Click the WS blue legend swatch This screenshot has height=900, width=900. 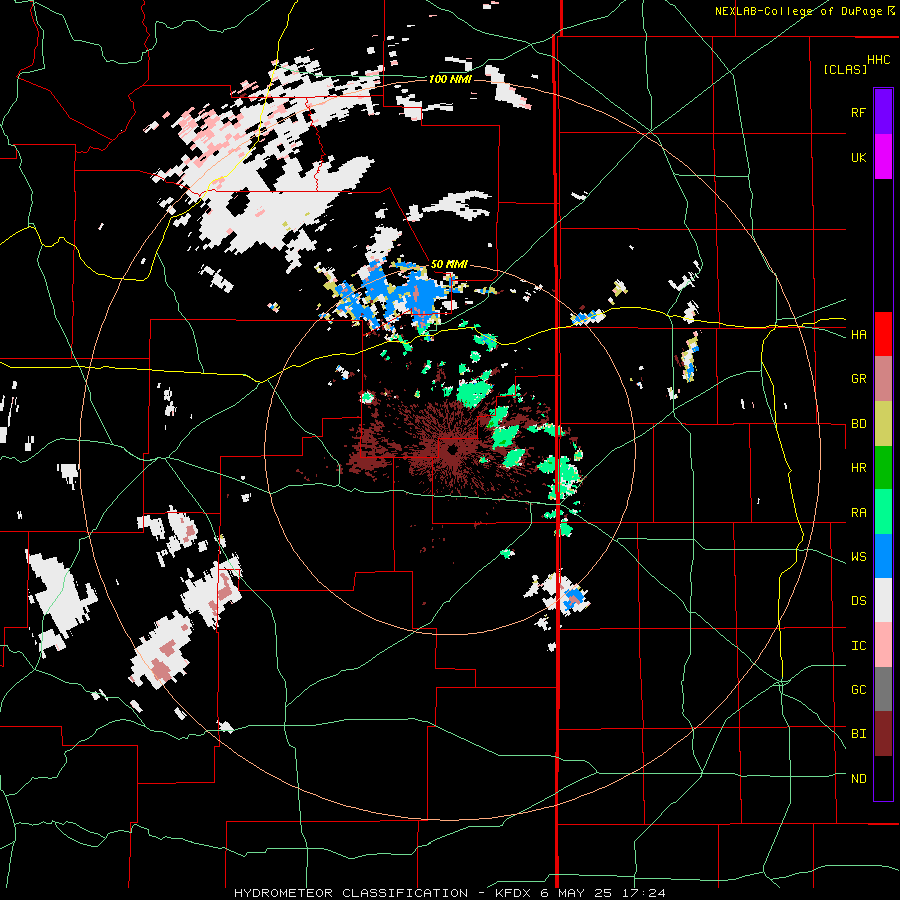click(x=883, y=556)
